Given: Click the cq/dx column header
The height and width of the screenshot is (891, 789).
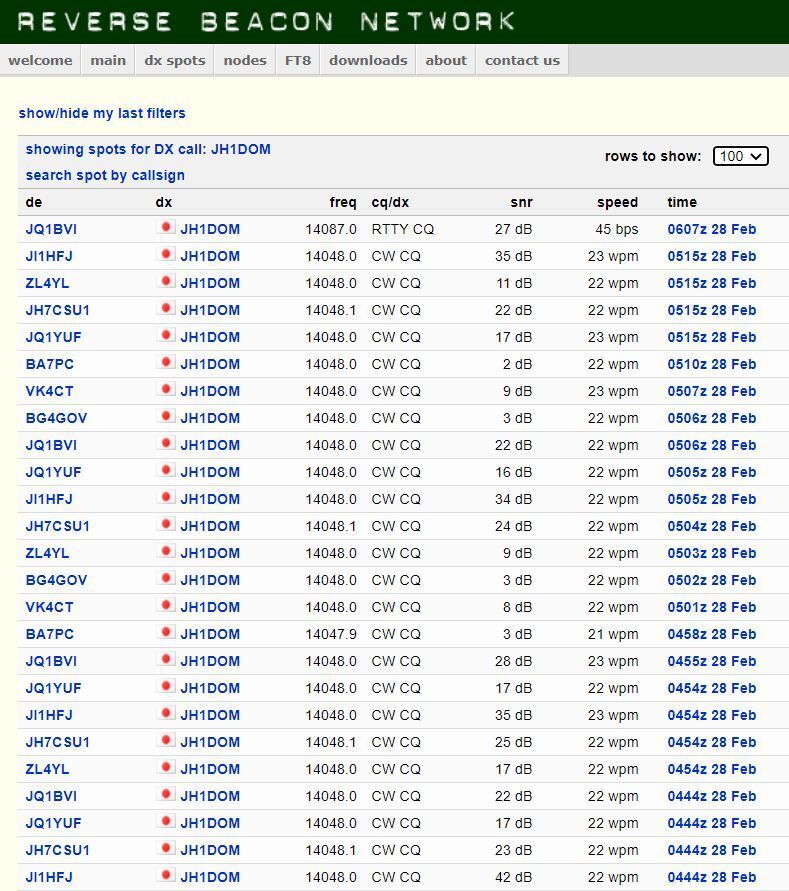Looking at the screenshot, I should tap(390, 202).
